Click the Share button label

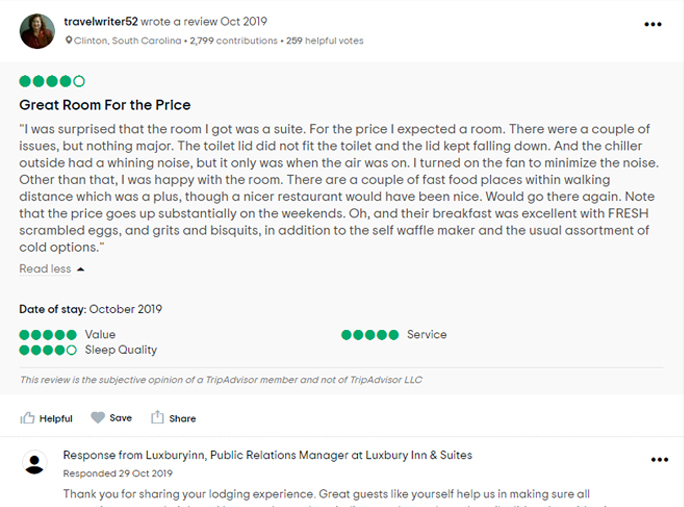click(183, 419)
